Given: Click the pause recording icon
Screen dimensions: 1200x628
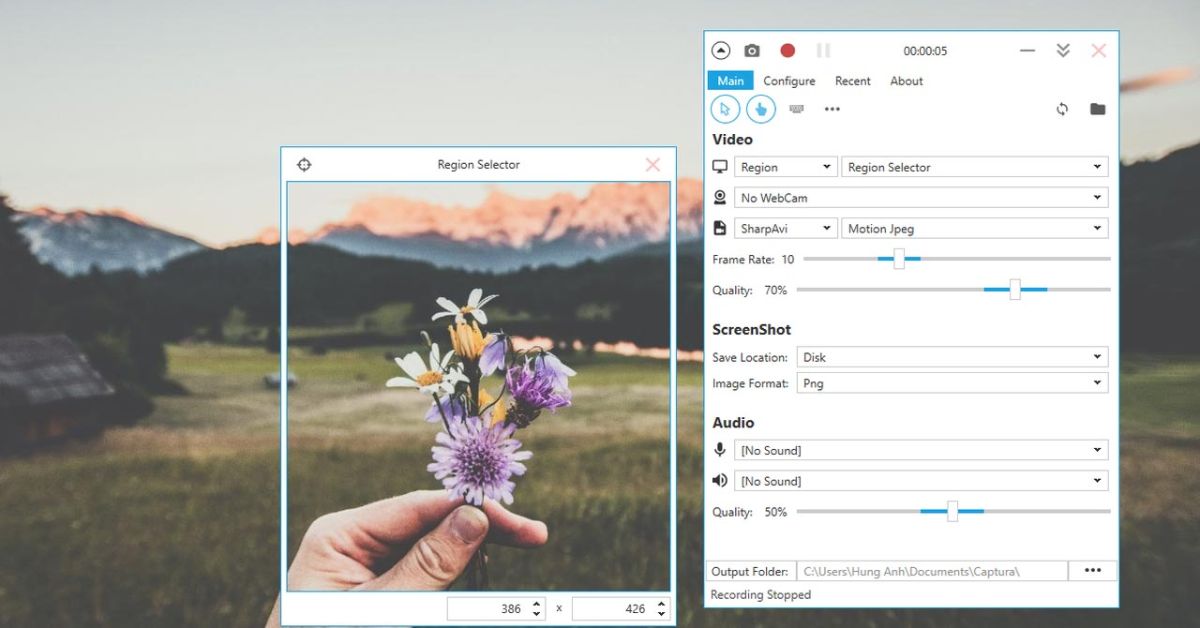Looking at the screenshot, I should pyautogui.click(x=823, y=51).
